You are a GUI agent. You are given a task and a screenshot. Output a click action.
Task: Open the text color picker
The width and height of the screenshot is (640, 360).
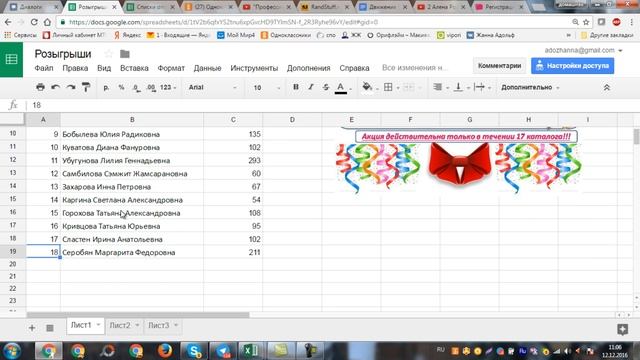click(x=341, y=87)
